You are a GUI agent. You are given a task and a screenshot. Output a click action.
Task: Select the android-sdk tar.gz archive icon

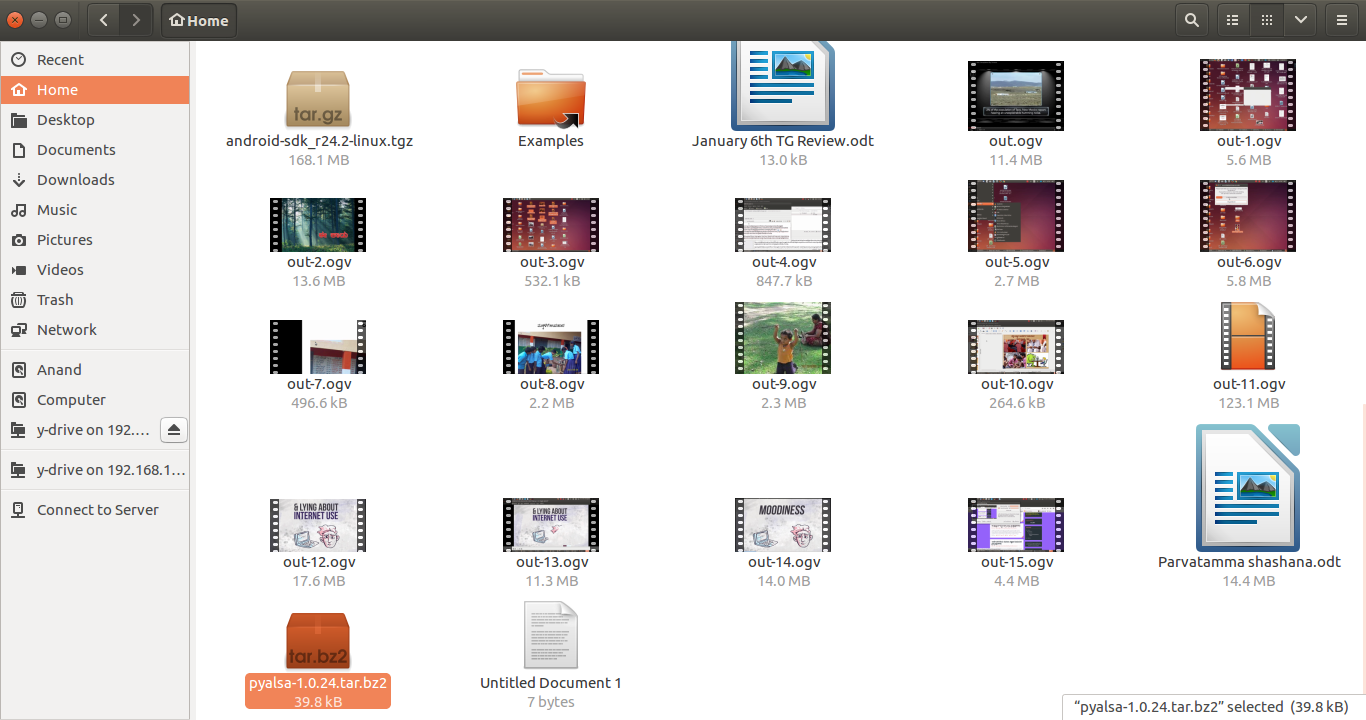tap(318, 99)
